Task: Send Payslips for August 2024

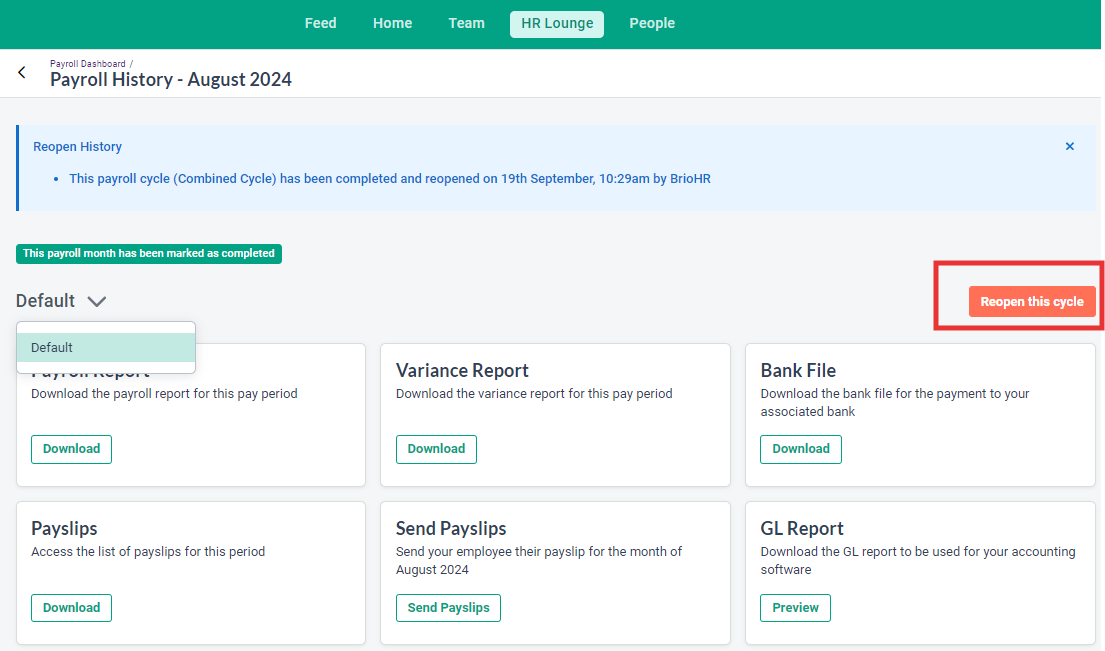Action: point(448,607)
